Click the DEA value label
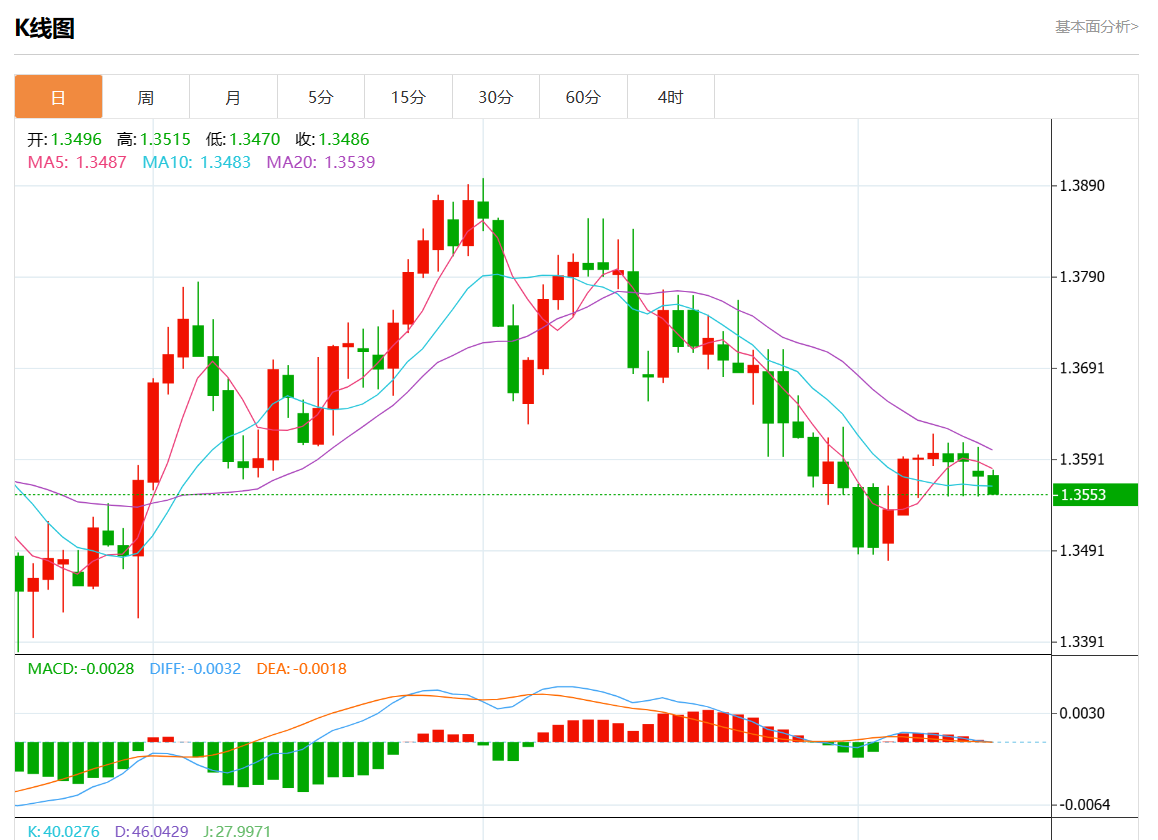 click(301, 669)
